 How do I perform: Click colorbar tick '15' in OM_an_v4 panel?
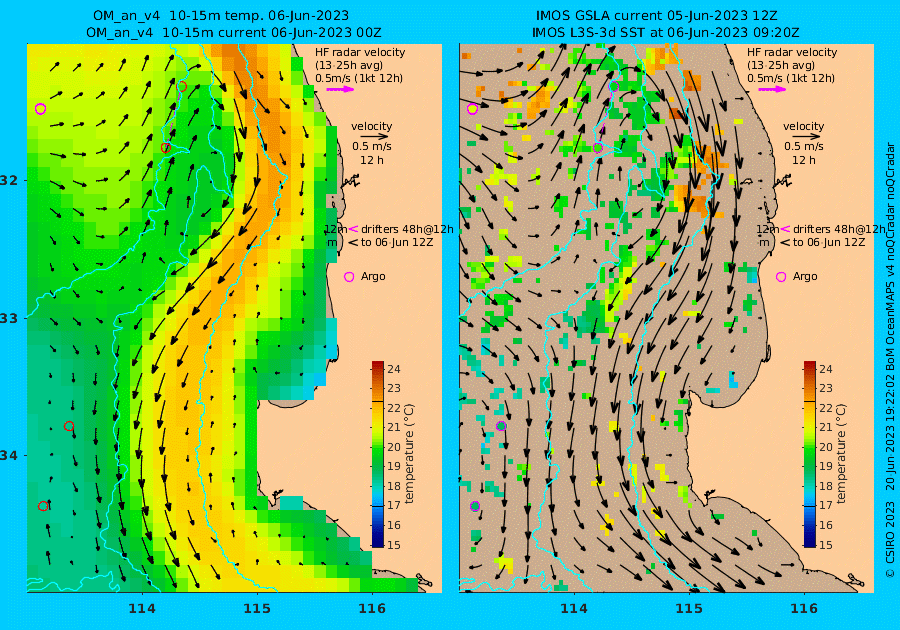coord(394,545)
